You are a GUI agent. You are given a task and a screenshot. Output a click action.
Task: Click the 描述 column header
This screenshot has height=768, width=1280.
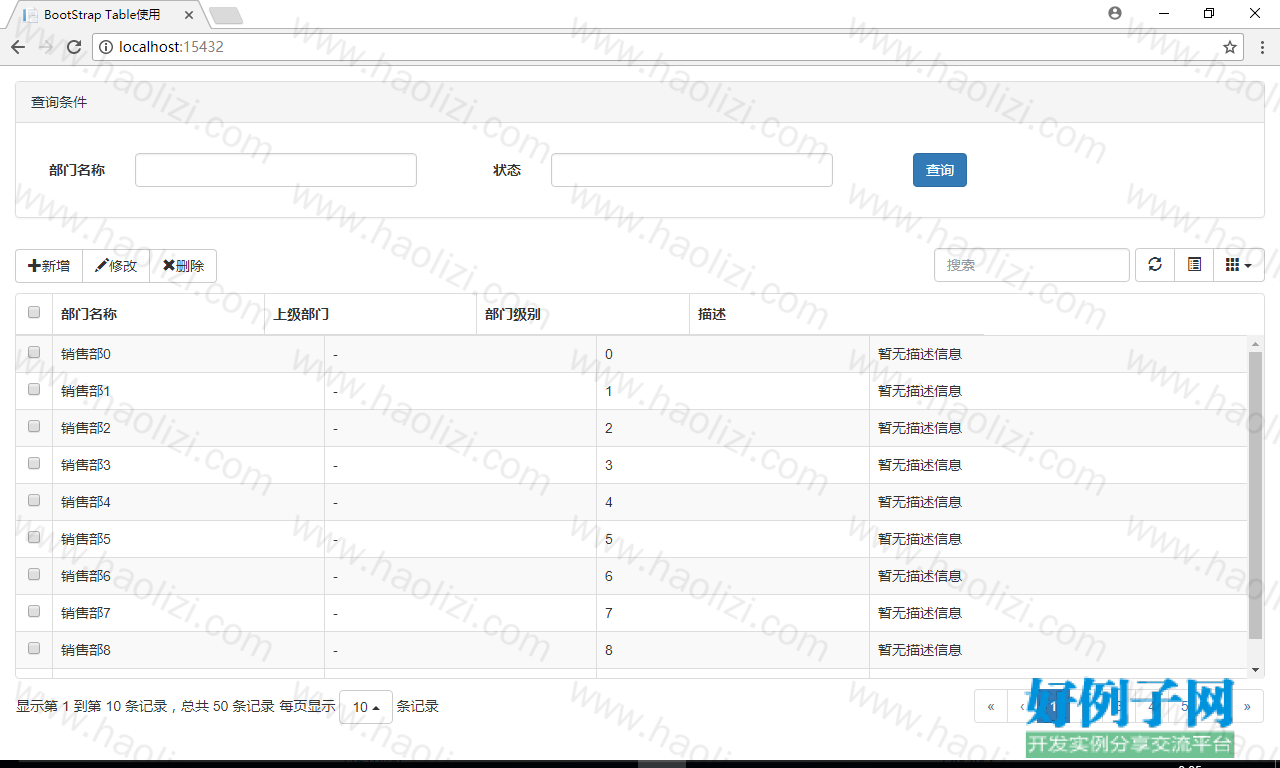pyautogui.click(x=837, y=314)
